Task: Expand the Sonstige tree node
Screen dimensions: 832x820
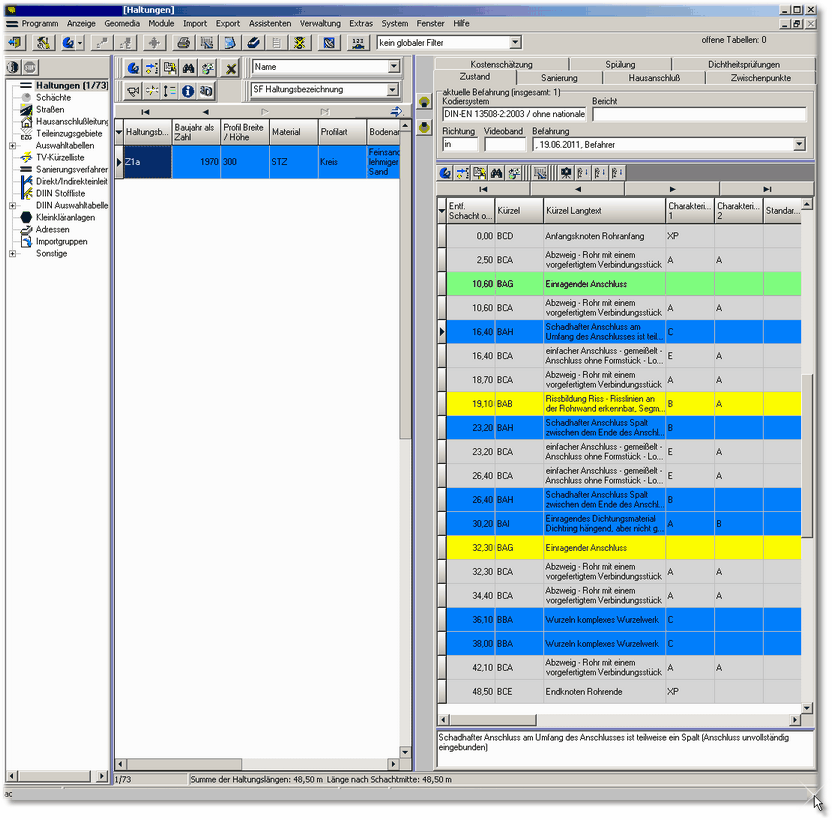Action: click(x=12, y=253)
